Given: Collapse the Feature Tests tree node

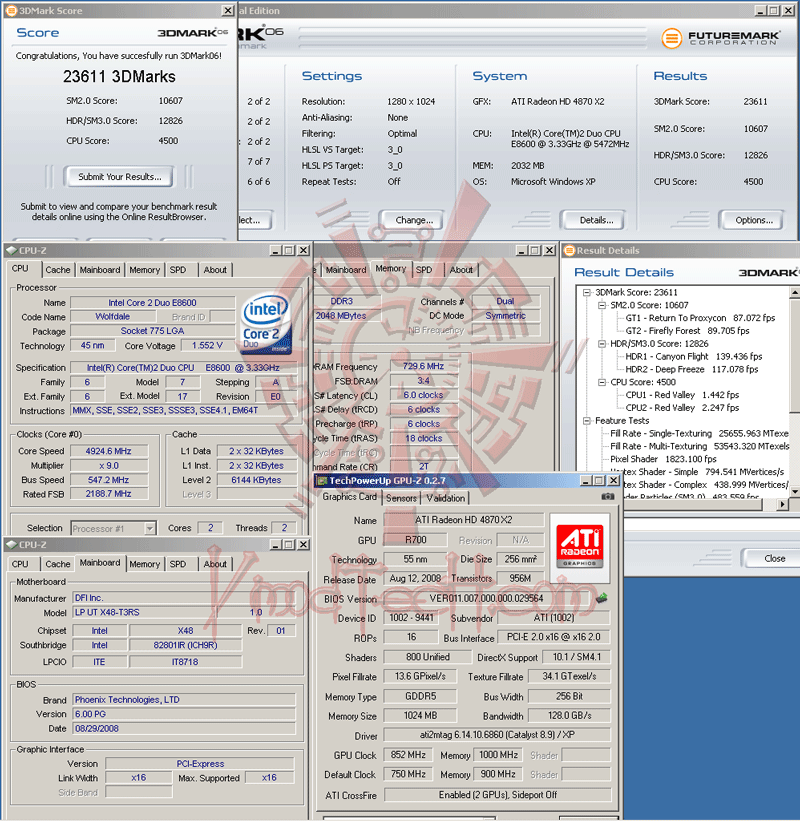Looking at the screenshot, I should click(586, 420).
